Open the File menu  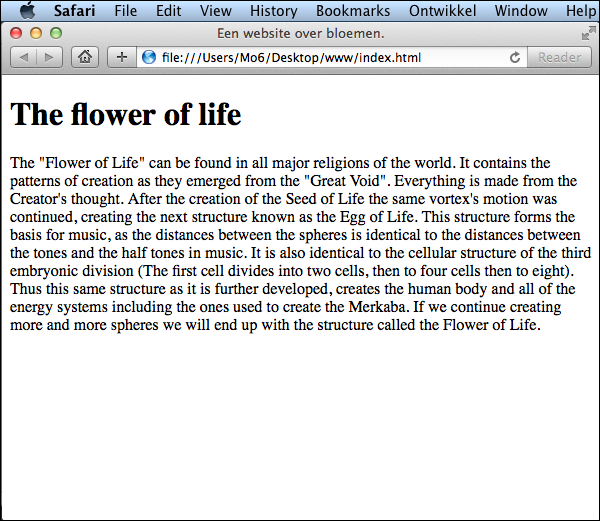pyautogui.click(x=126, y=11)
